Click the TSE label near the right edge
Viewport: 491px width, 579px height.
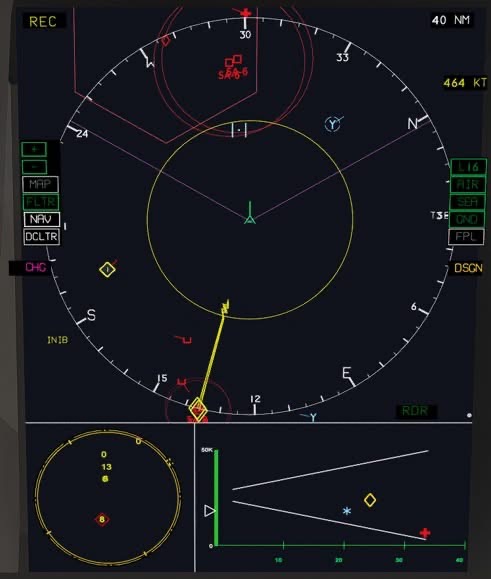click(440, 215)
